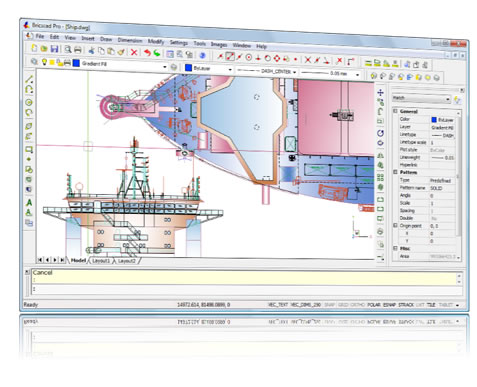477x387 pixels.
Task: Switch to the Layout1 tab
Action: (101, 260)
